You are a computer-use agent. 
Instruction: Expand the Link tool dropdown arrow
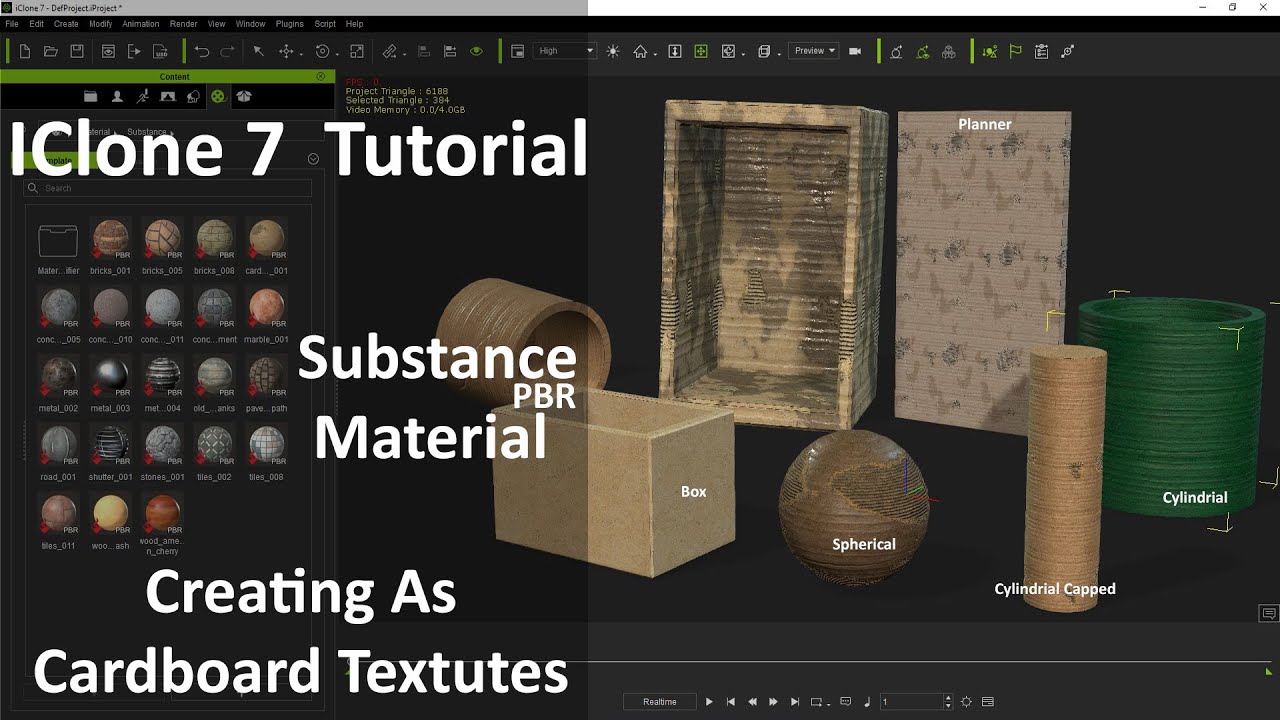(x=405, y=54)
